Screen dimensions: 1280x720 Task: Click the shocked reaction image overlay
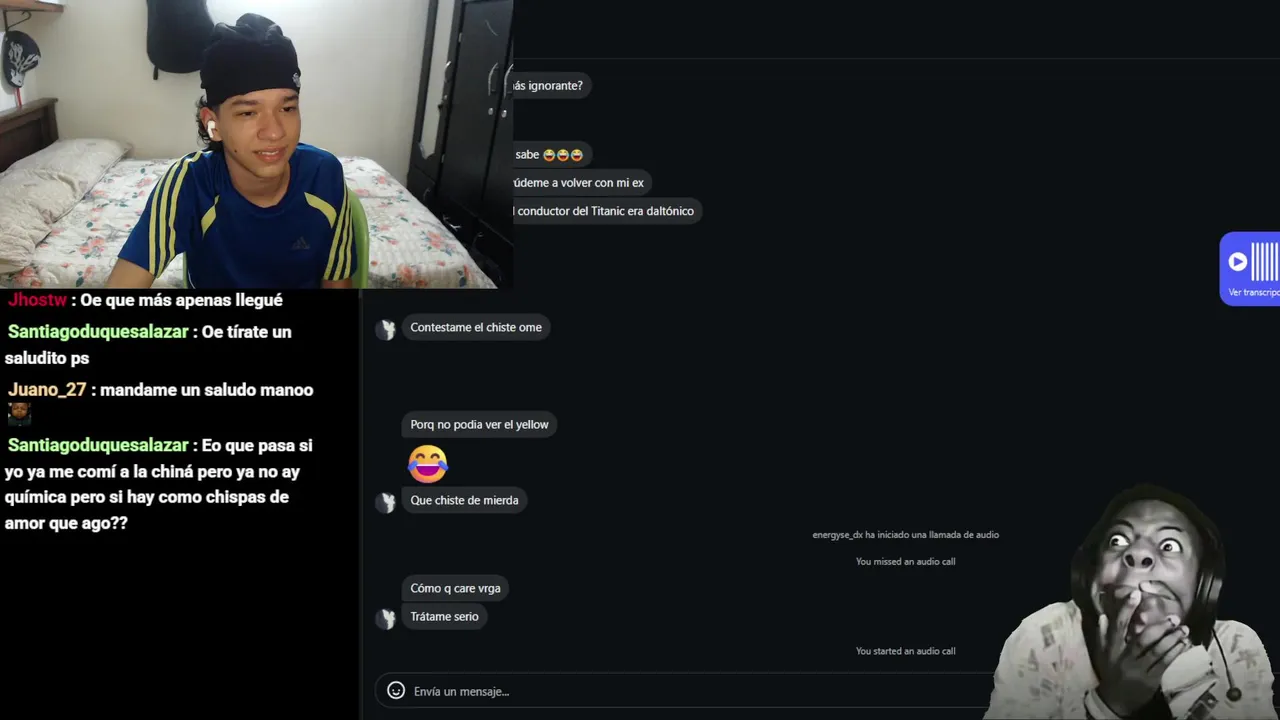tap(1135, 602)
